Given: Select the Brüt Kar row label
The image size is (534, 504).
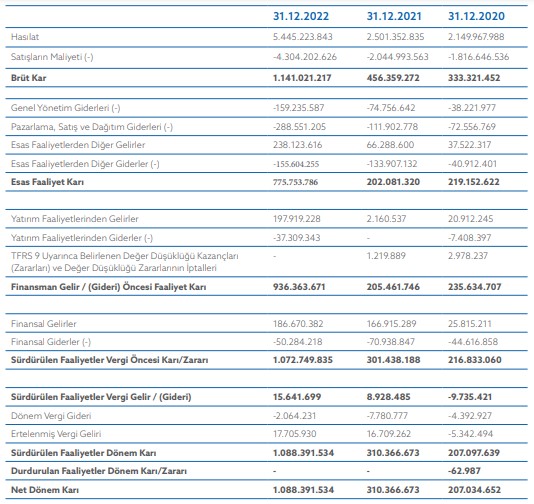Looking at the screenshot, I should click(28, 78).
